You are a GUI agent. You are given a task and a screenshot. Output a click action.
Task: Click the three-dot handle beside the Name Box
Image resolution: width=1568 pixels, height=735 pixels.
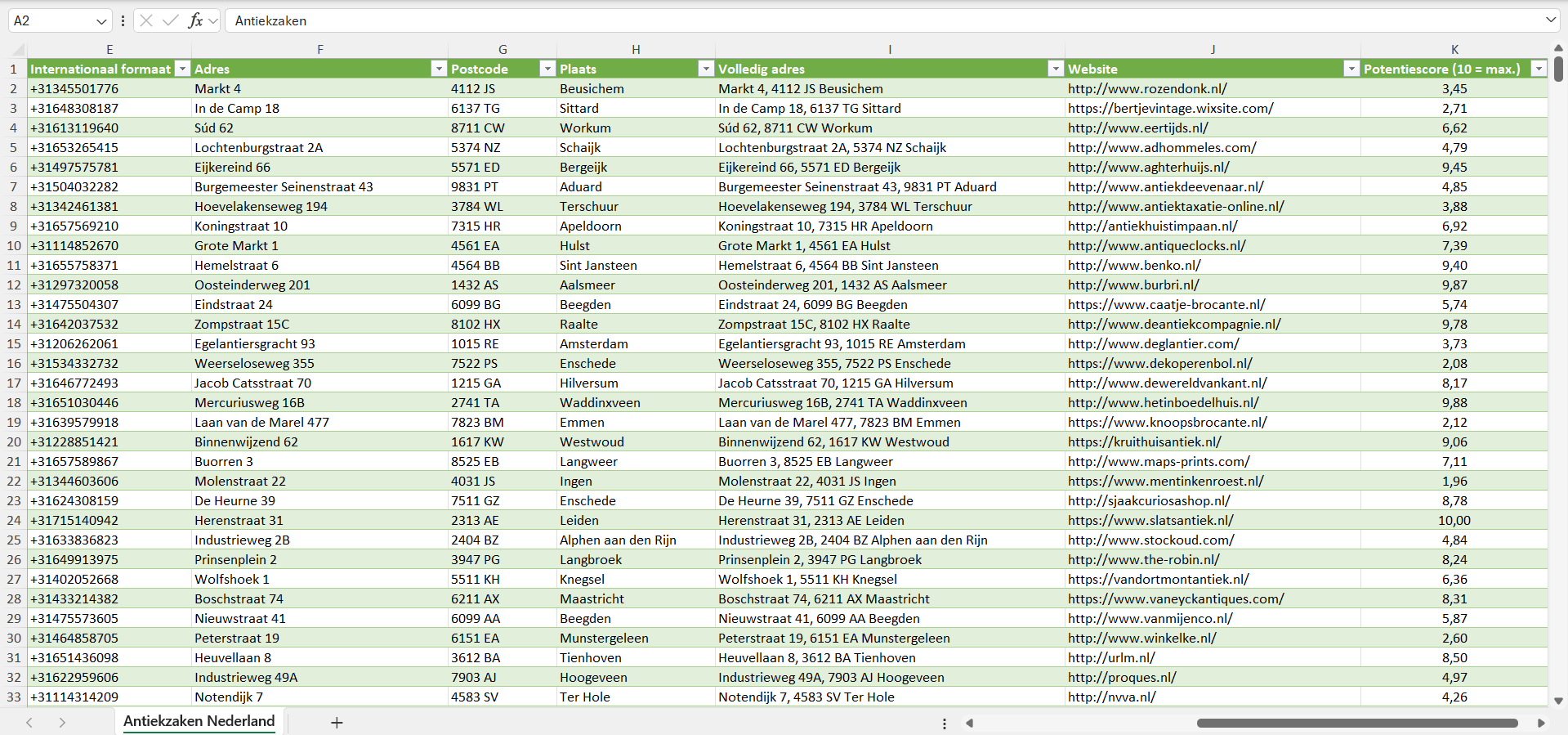[123, 20]
